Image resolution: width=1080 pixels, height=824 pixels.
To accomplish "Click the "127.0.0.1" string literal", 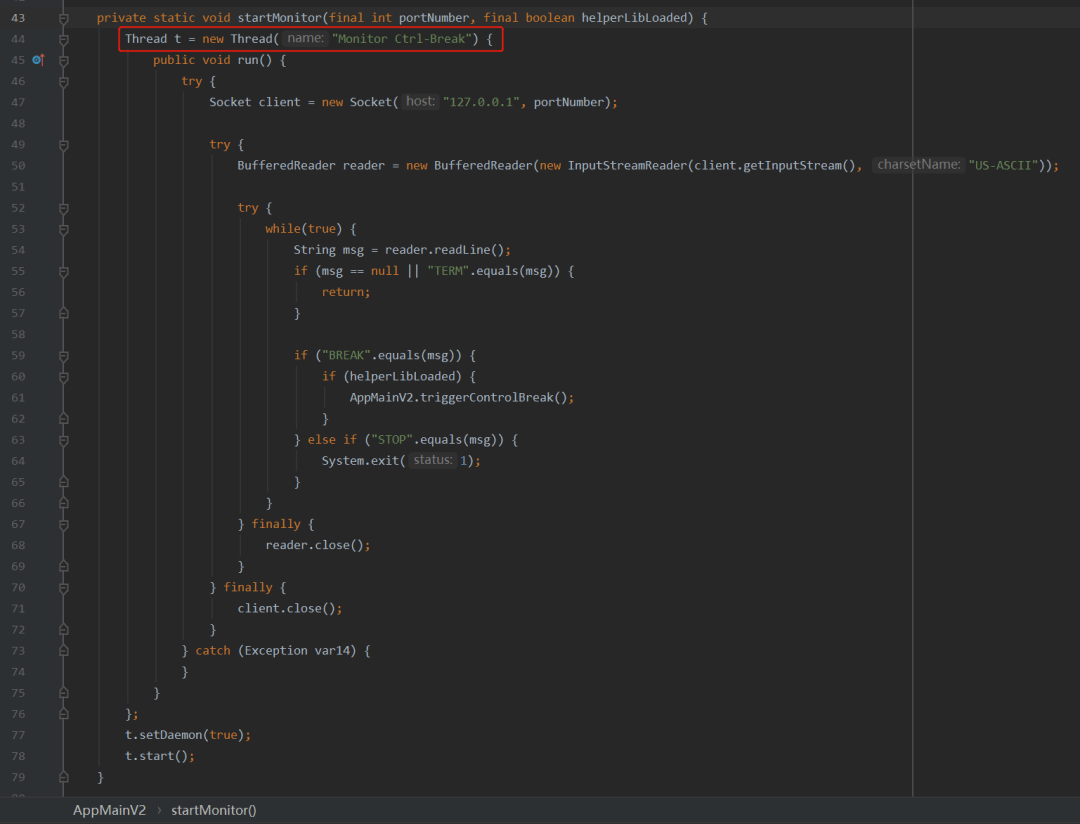I will [x=481, y=102].
